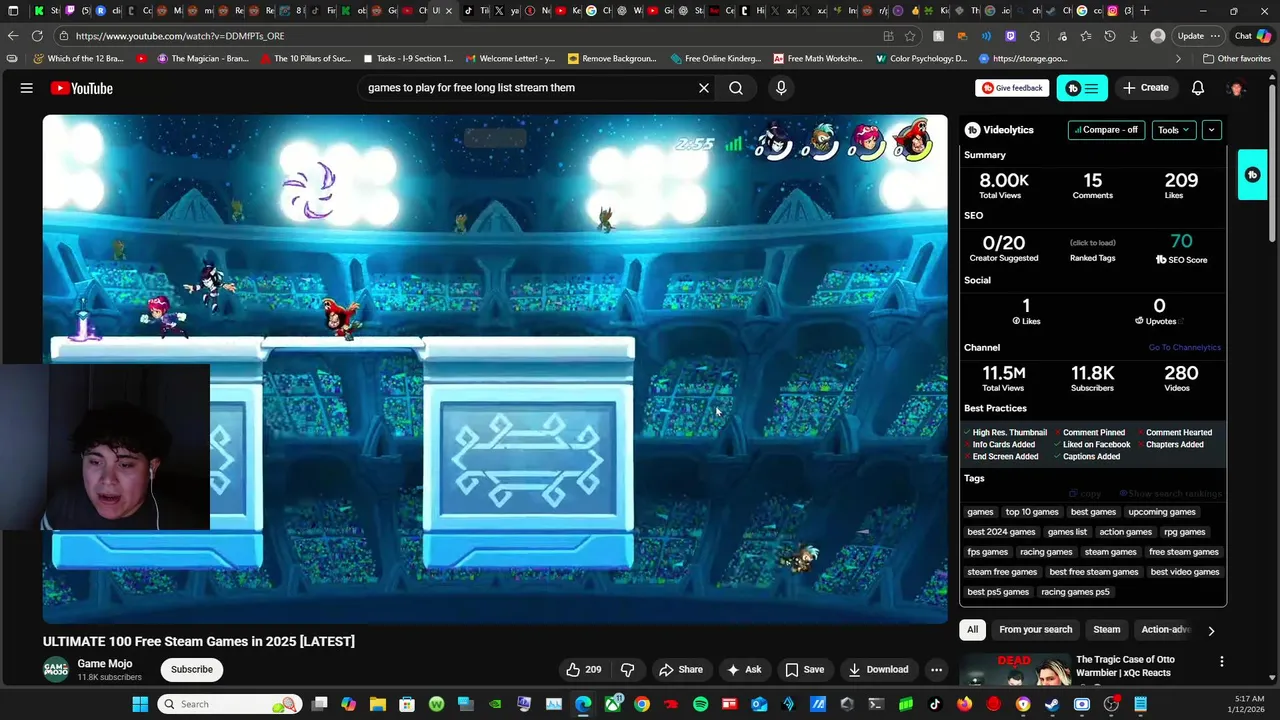The width and height of the screenshot is (1280, 720).
Task: Select the Action-adventure filter chip
Action: tap(1166, 630)
